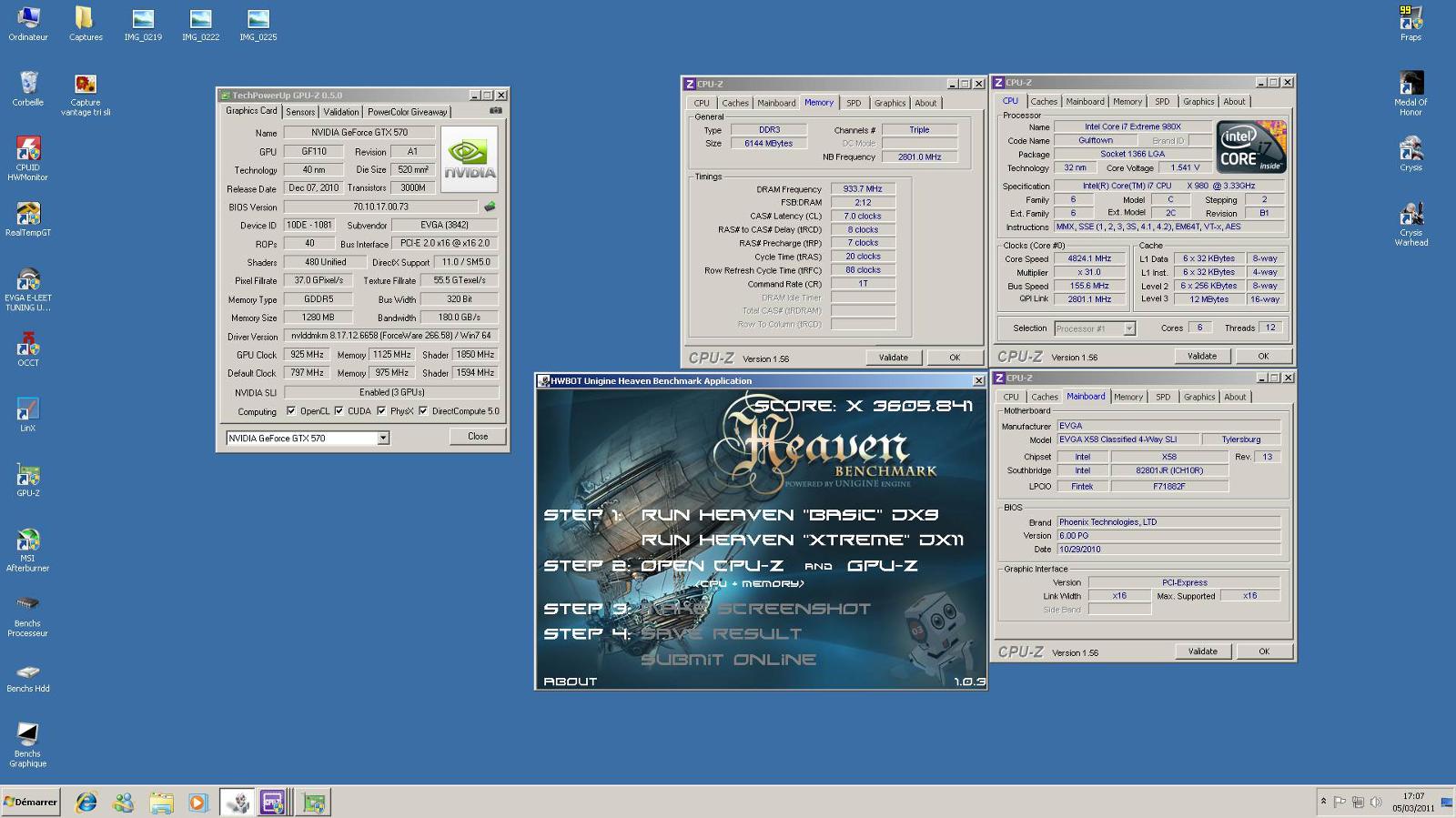Launch Medal Of Honor game shortcut

[x=1410, y=94]
